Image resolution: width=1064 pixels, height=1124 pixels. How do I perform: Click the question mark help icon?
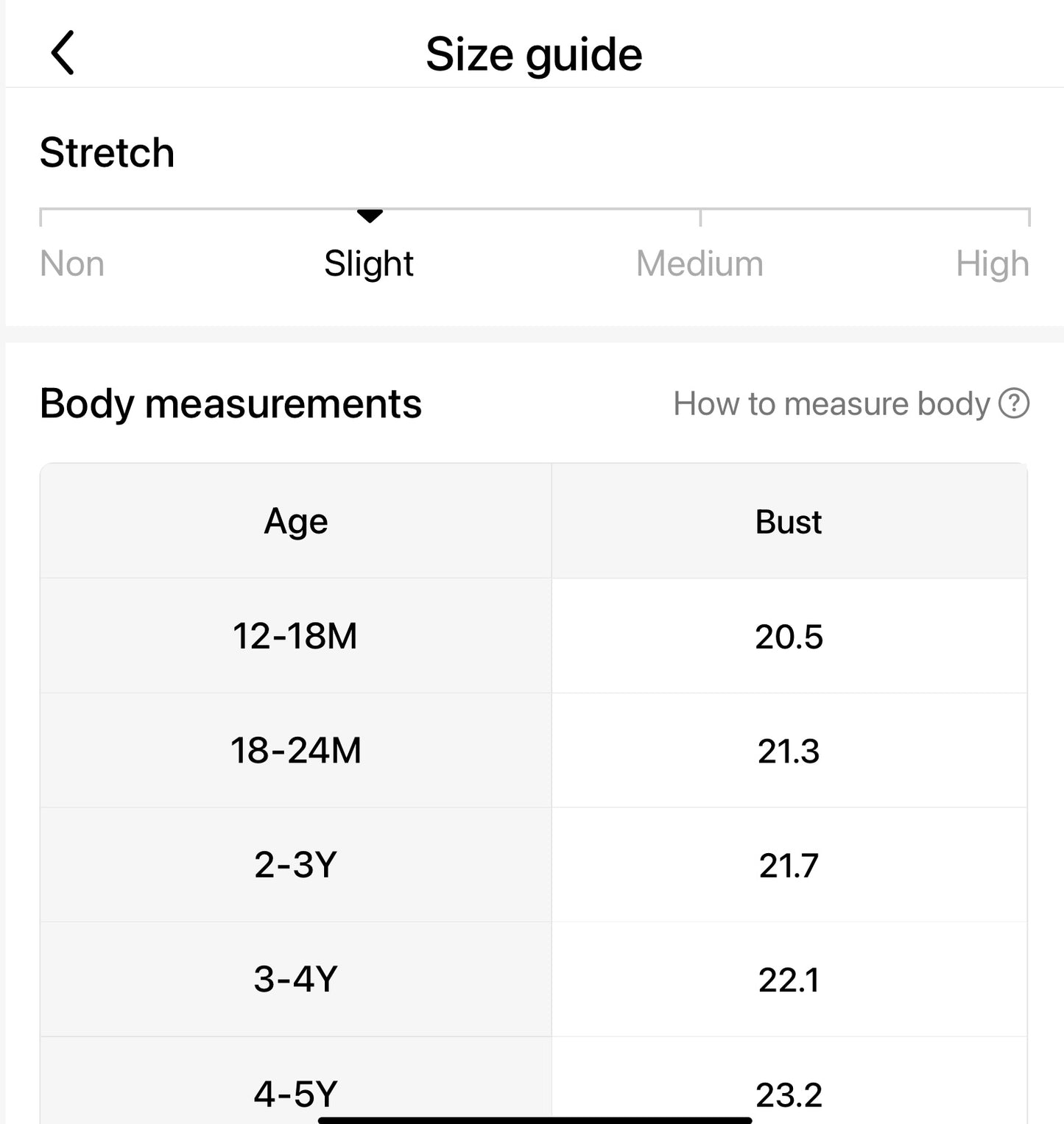click(x=1013, y=403)
